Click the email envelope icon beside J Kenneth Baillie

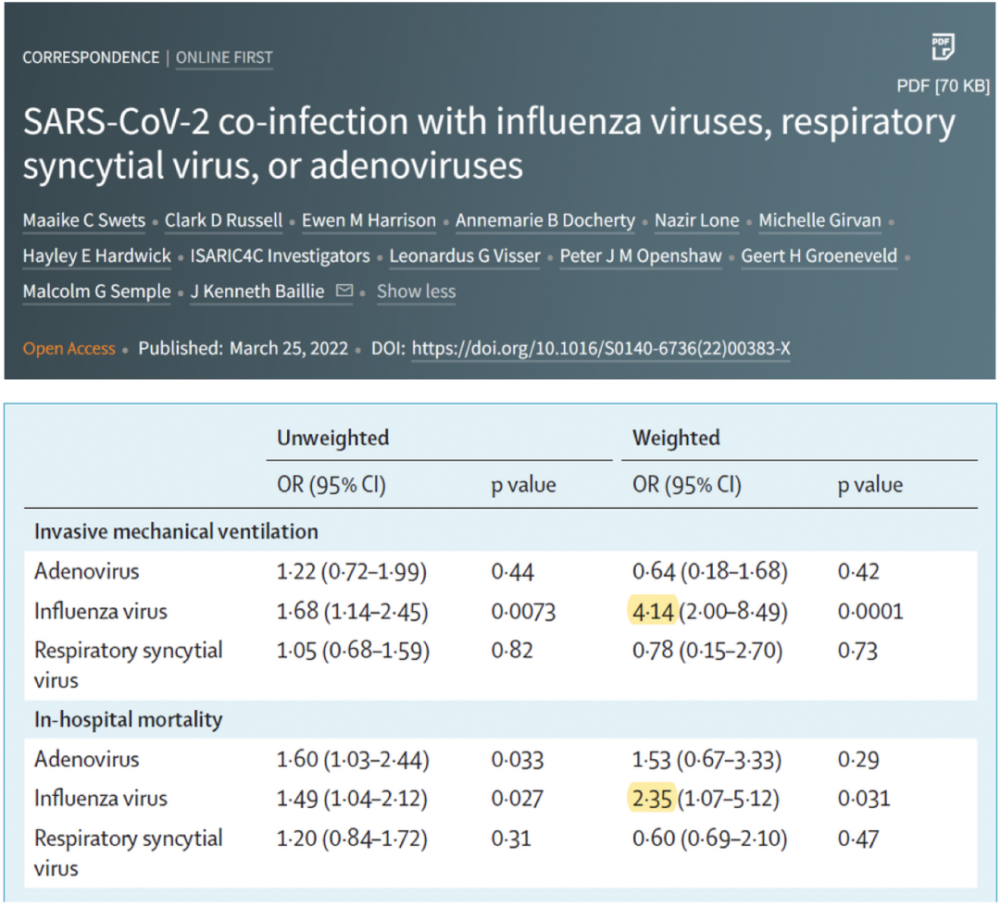344,291
